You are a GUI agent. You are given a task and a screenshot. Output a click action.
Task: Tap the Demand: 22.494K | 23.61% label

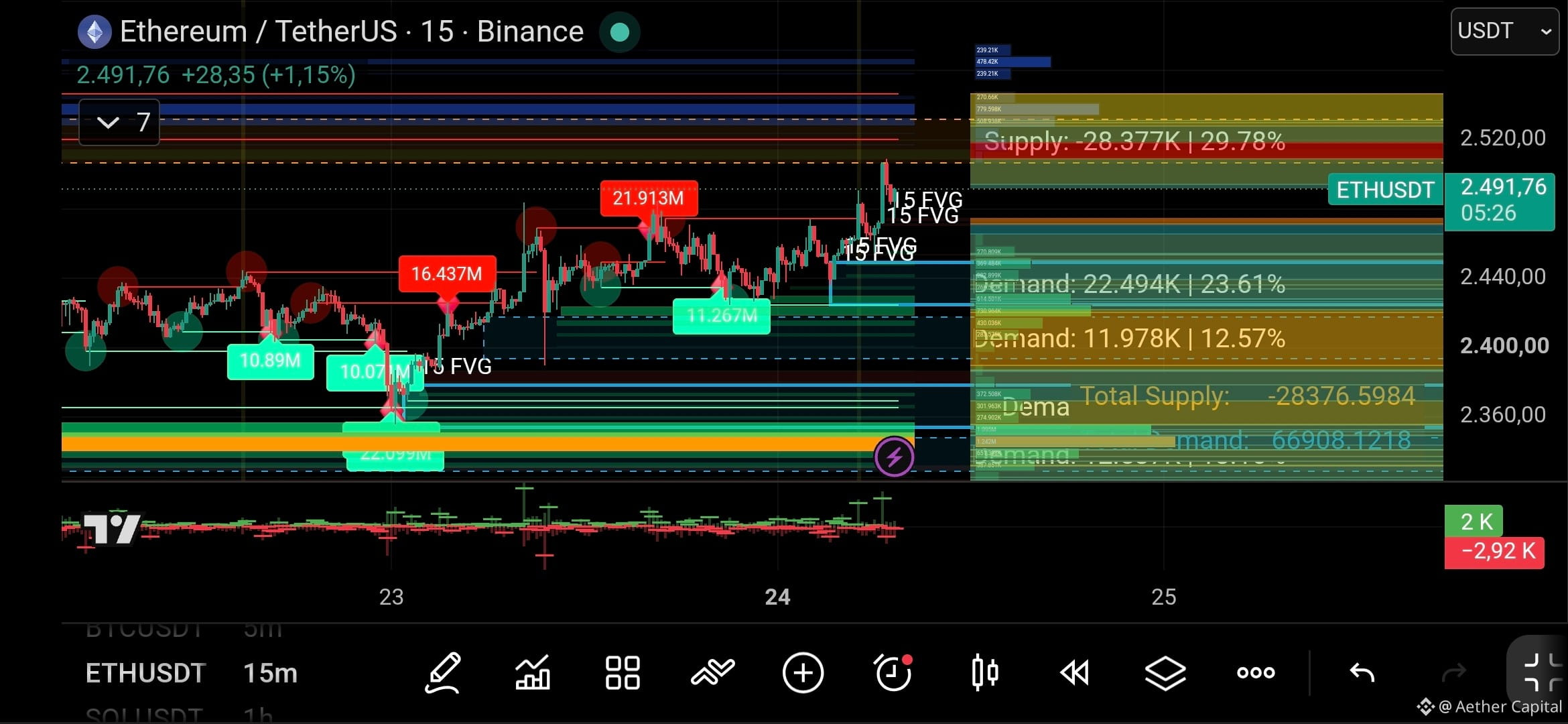[1129, 284]
